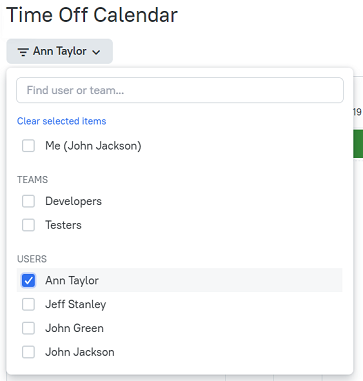Check the Me (John Jackson) checkbox
363x381 pixels.
coord(28,146)
